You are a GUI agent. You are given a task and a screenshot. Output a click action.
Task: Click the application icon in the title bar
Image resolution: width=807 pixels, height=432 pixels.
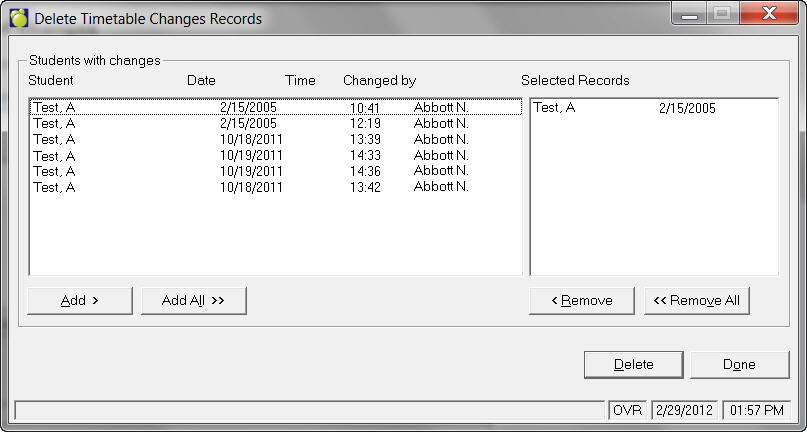[19, 18]
